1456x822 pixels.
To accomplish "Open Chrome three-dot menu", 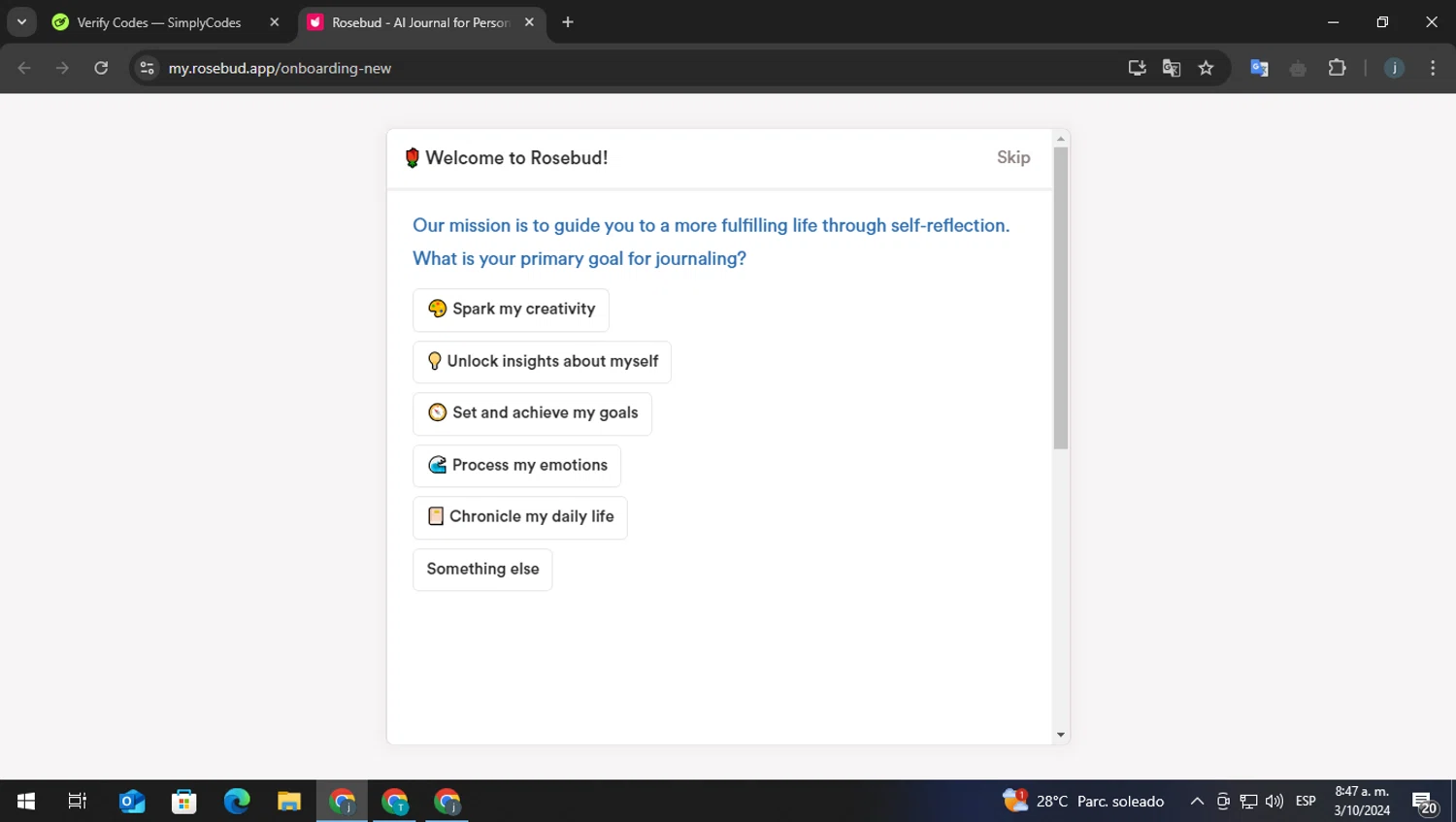I will pyautogui.click(x=1433, y=68).
